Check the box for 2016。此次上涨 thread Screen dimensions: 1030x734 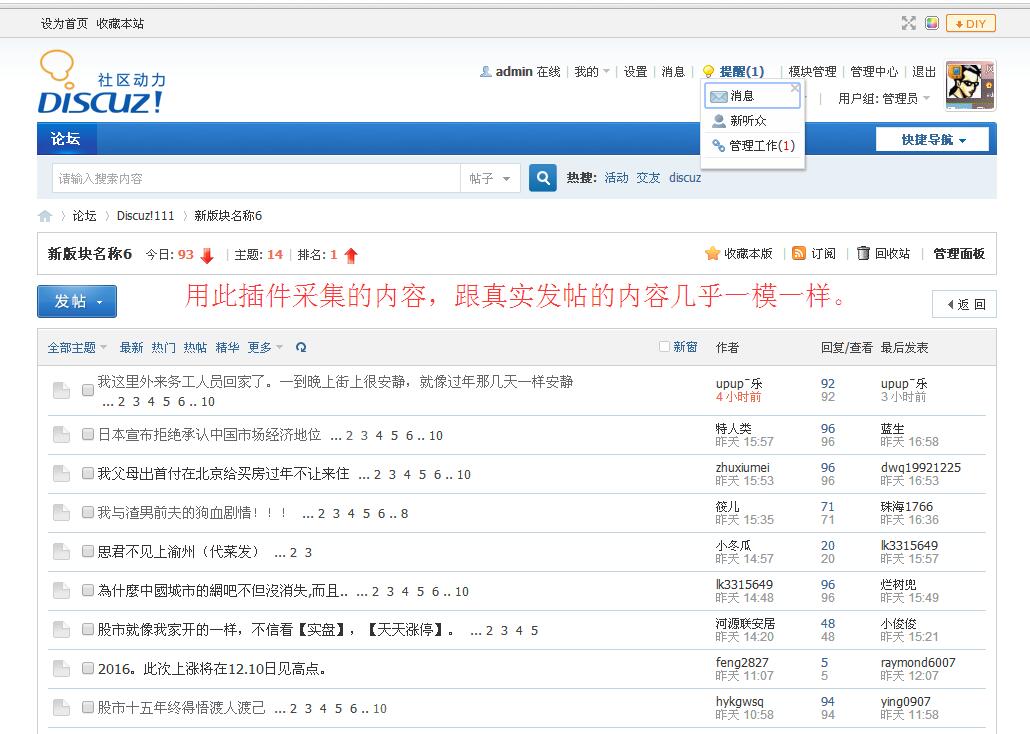[87, 668]
